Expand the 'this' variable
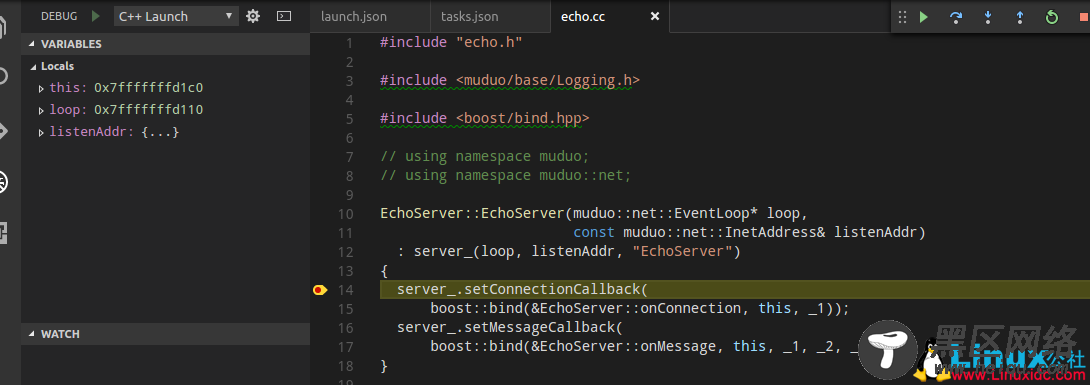 [x=42, y=88]
